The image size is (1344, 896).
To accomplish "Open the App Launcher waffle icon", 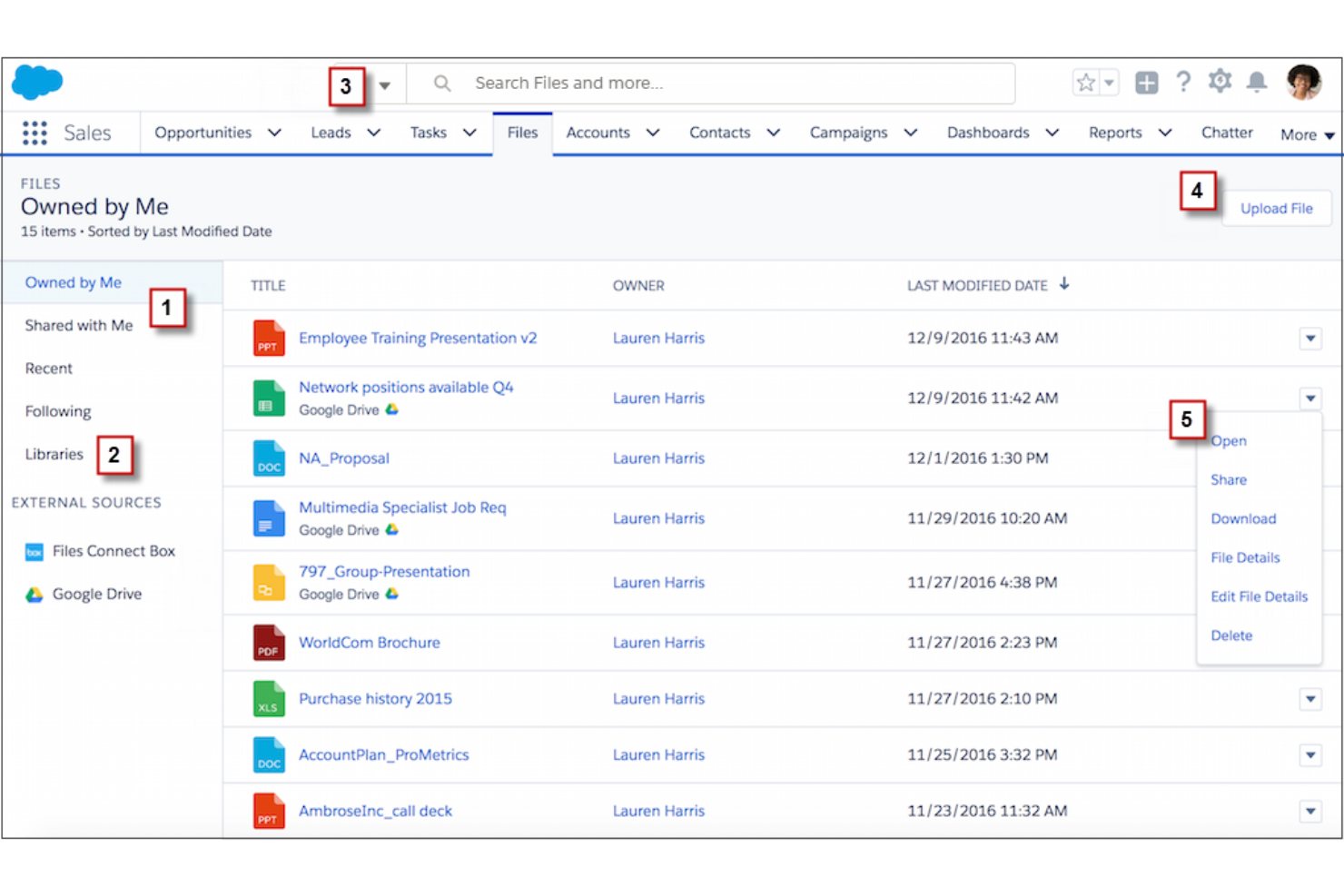I will tap(34, 133).
